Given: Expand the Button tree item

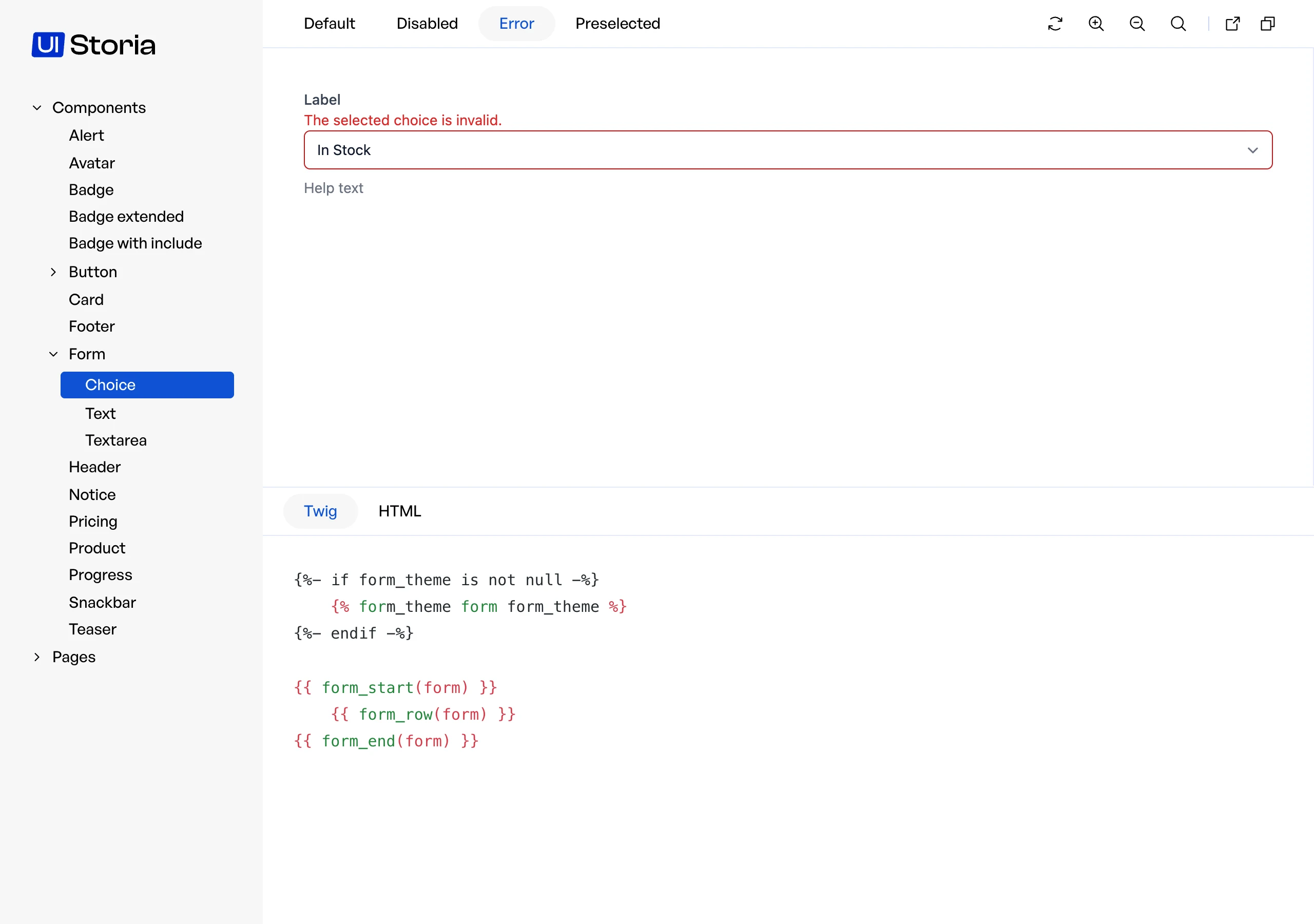Looking at the screenshot, I should tap(53, 272).
